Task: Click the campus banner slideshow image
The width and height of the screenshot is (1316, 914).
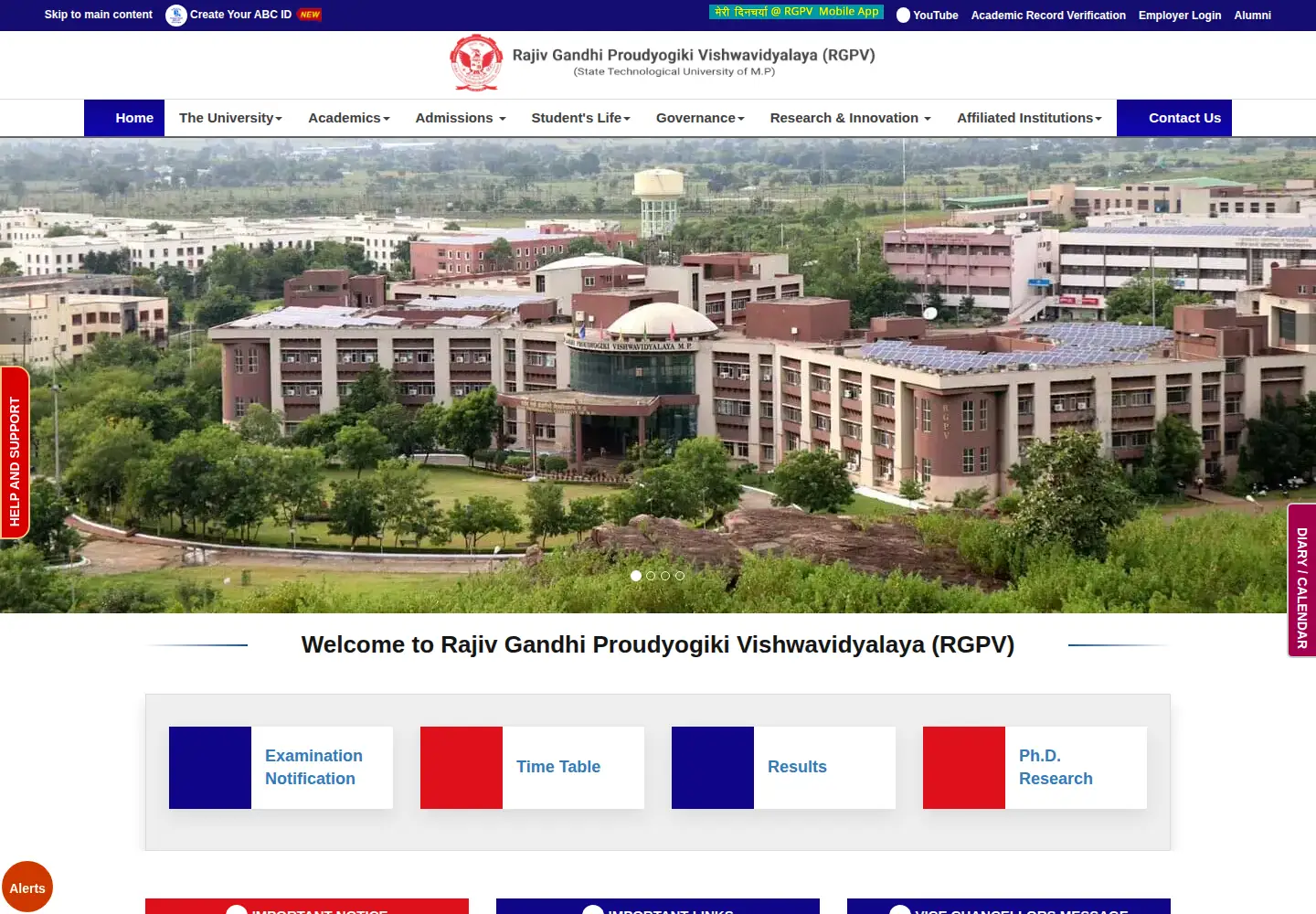Action: pyautogui.click(x=658, y=375)
